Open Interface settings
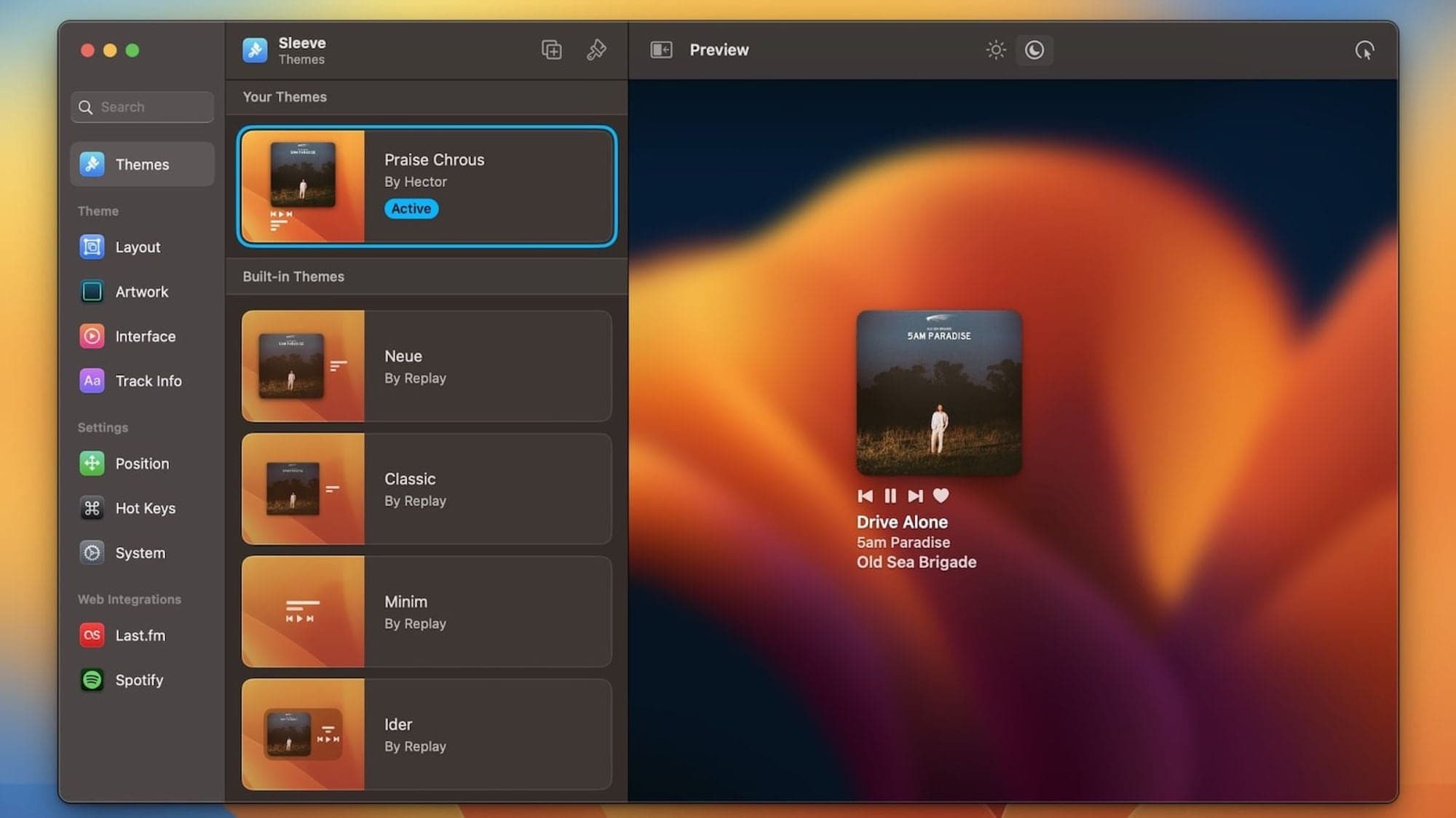This screenshot has width=1456, height=818. tap(142, 336)
